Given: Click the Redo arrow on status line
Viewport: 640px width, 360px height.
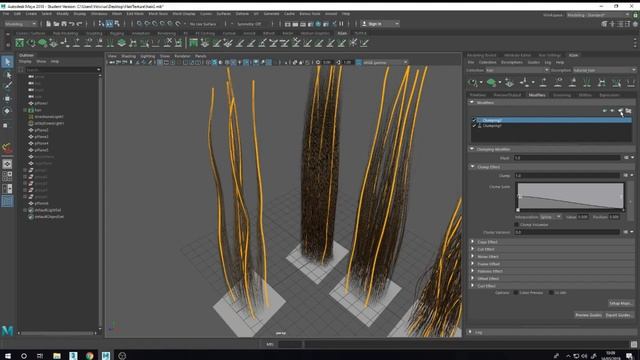Looking at the screenshot, I should point(80,24).
